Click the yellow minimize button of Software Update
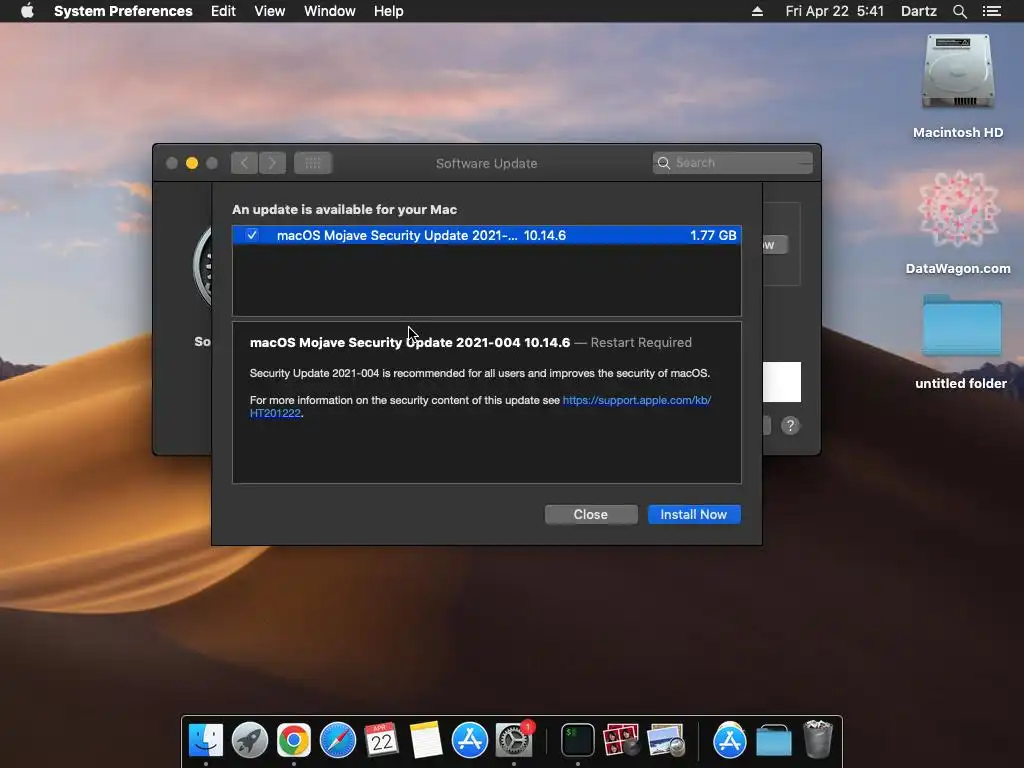Viewport: 1024px width, 768px height. [x=192, y=163]
